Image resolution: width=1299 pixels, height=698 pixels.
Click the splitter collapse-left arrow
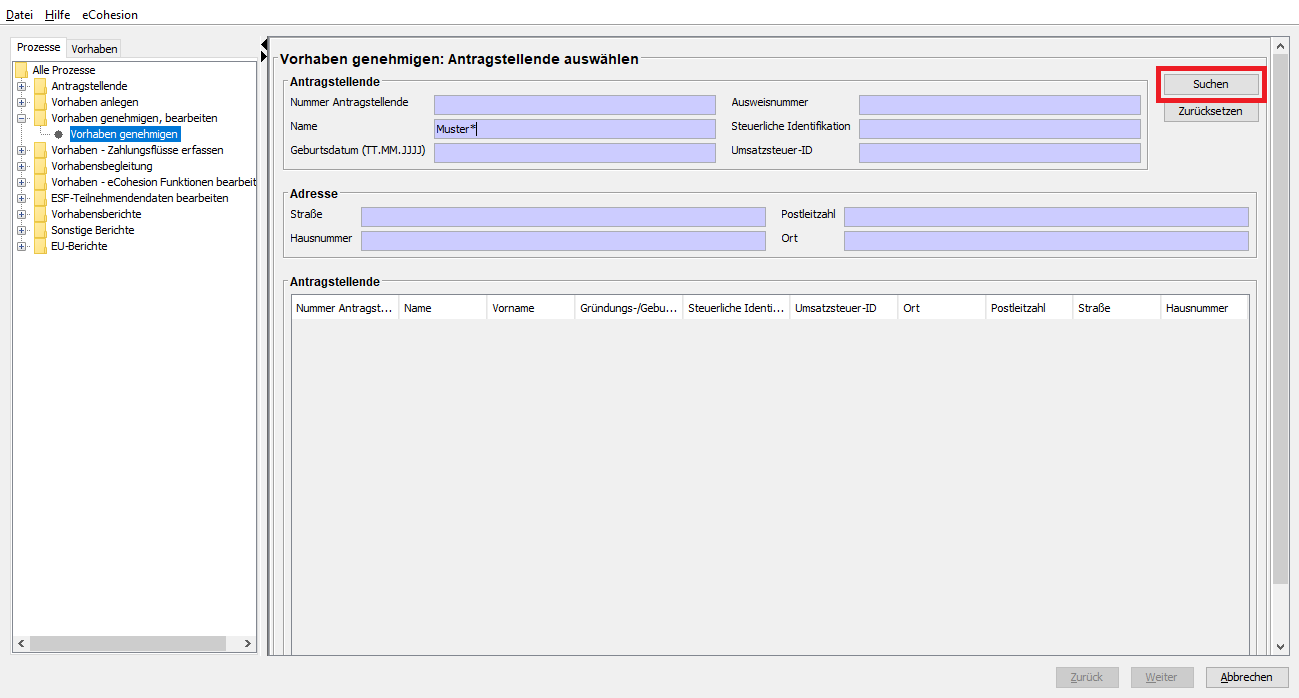tap(264, 44)
